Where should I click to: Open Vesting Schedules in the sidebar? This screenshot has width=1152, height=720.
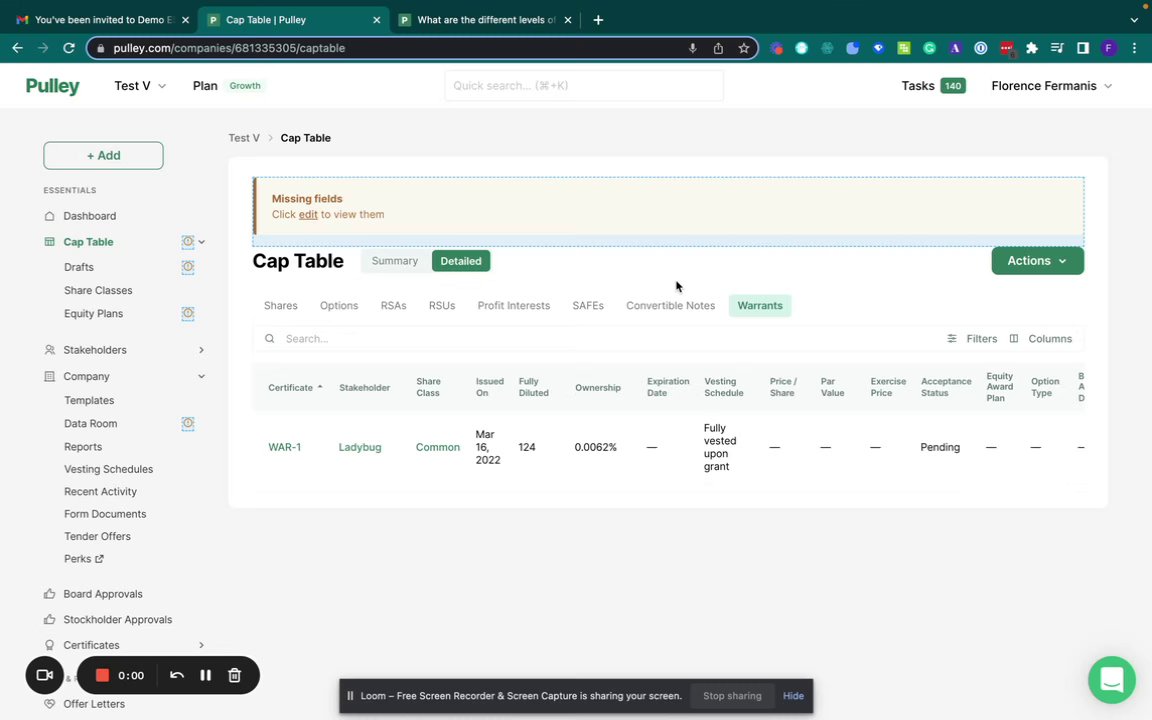(109, 469)
